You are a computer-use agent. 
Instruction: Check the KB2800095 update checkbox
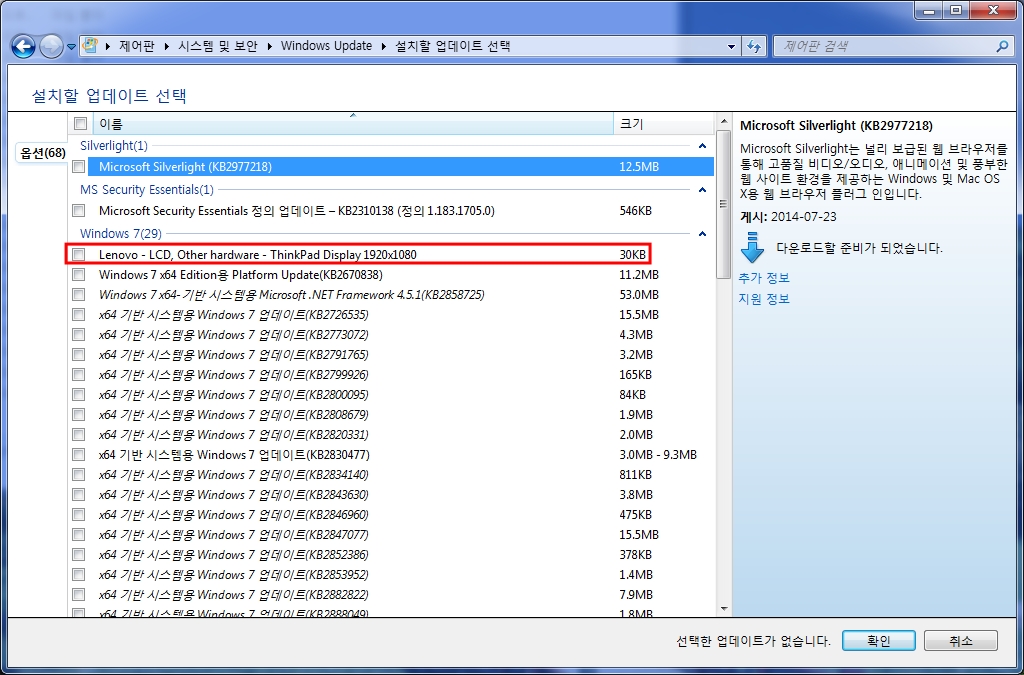pyautogui.click(x=79, y=395)
